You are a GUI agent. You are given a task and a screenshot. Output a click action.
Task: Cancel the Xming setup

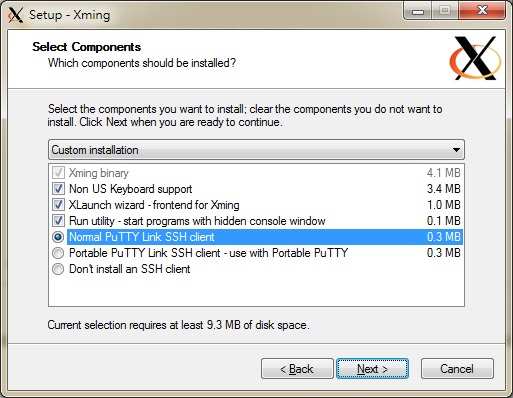457,369
